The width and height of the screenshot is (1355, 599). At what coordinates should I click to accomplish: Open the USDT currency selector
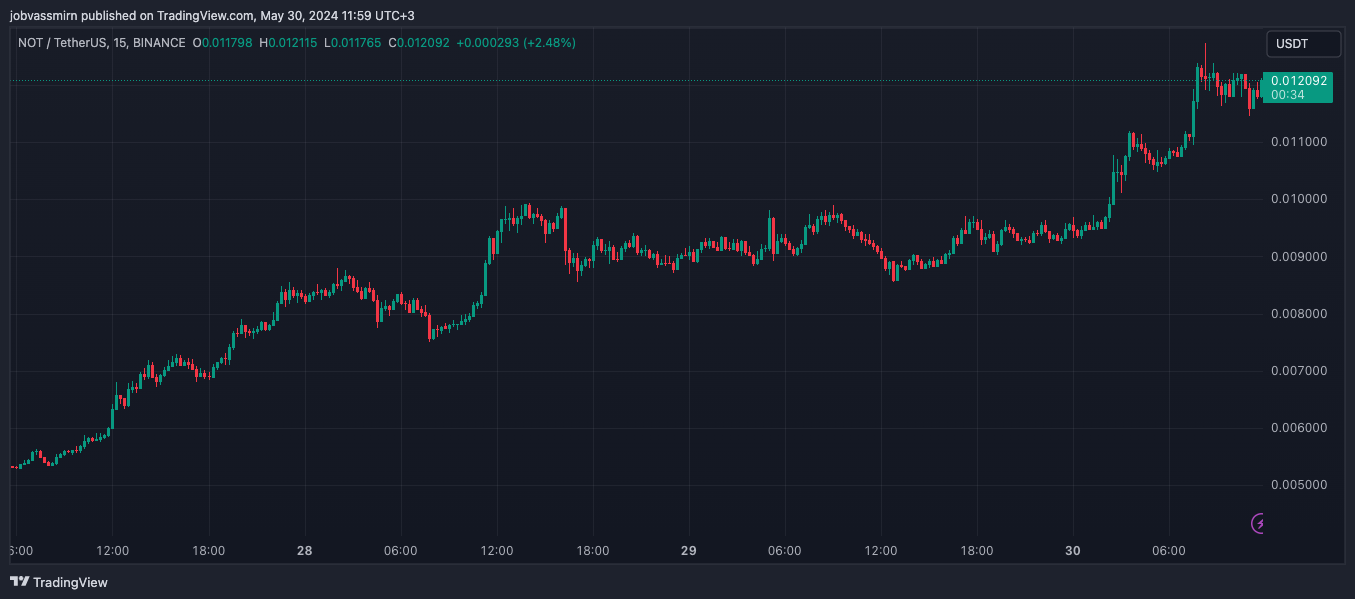(x=1302, y=44)
